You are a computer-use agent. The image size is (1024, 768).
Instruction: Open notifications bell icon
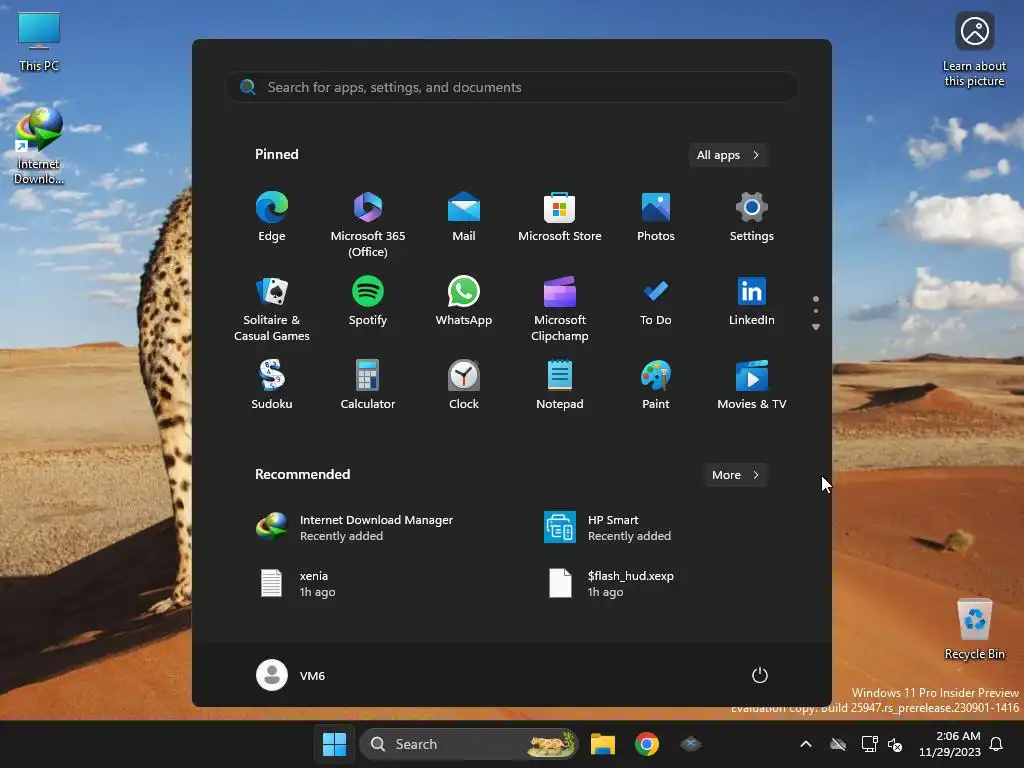997,744
